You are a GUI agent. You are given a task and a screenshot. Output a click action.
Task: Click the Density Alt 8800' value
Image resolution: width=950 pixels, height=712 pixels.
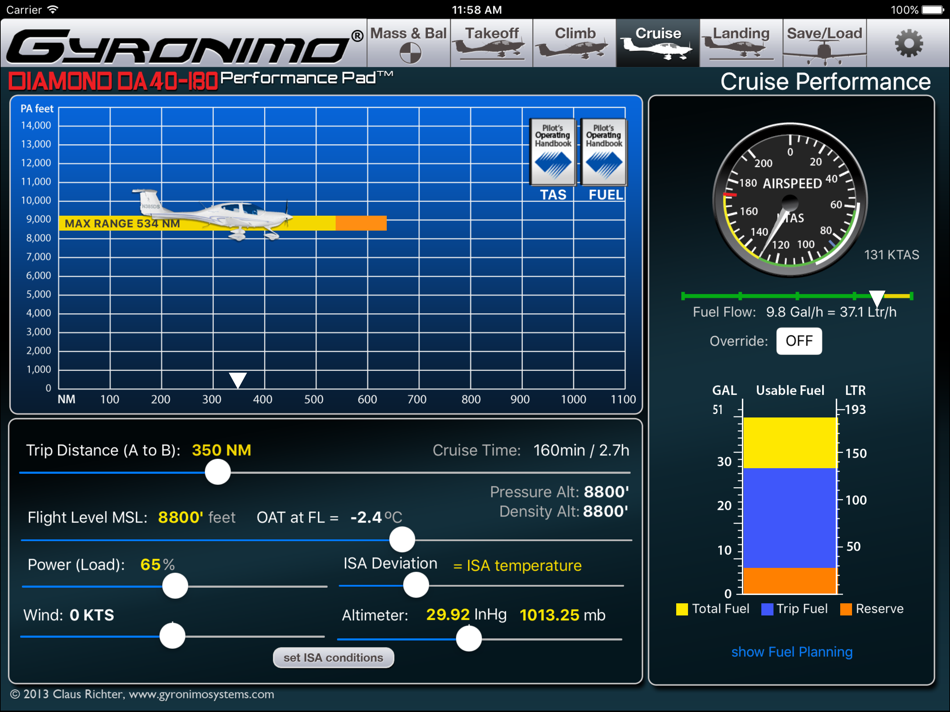pos(606,511)
